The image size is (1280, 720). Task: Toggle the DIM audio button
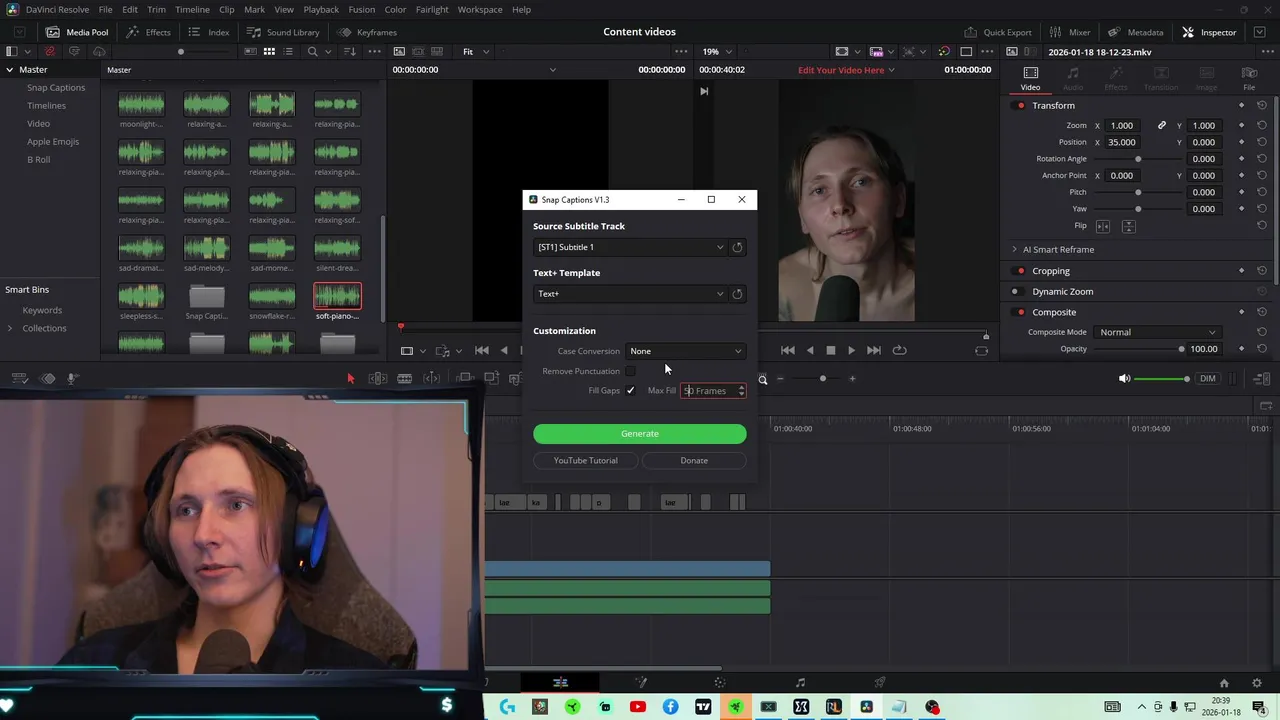point(1207,379)
